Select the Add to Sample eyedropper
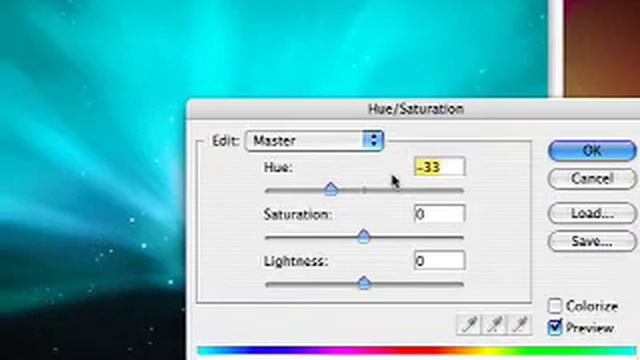The image size is (640, 360). (494, 325)
